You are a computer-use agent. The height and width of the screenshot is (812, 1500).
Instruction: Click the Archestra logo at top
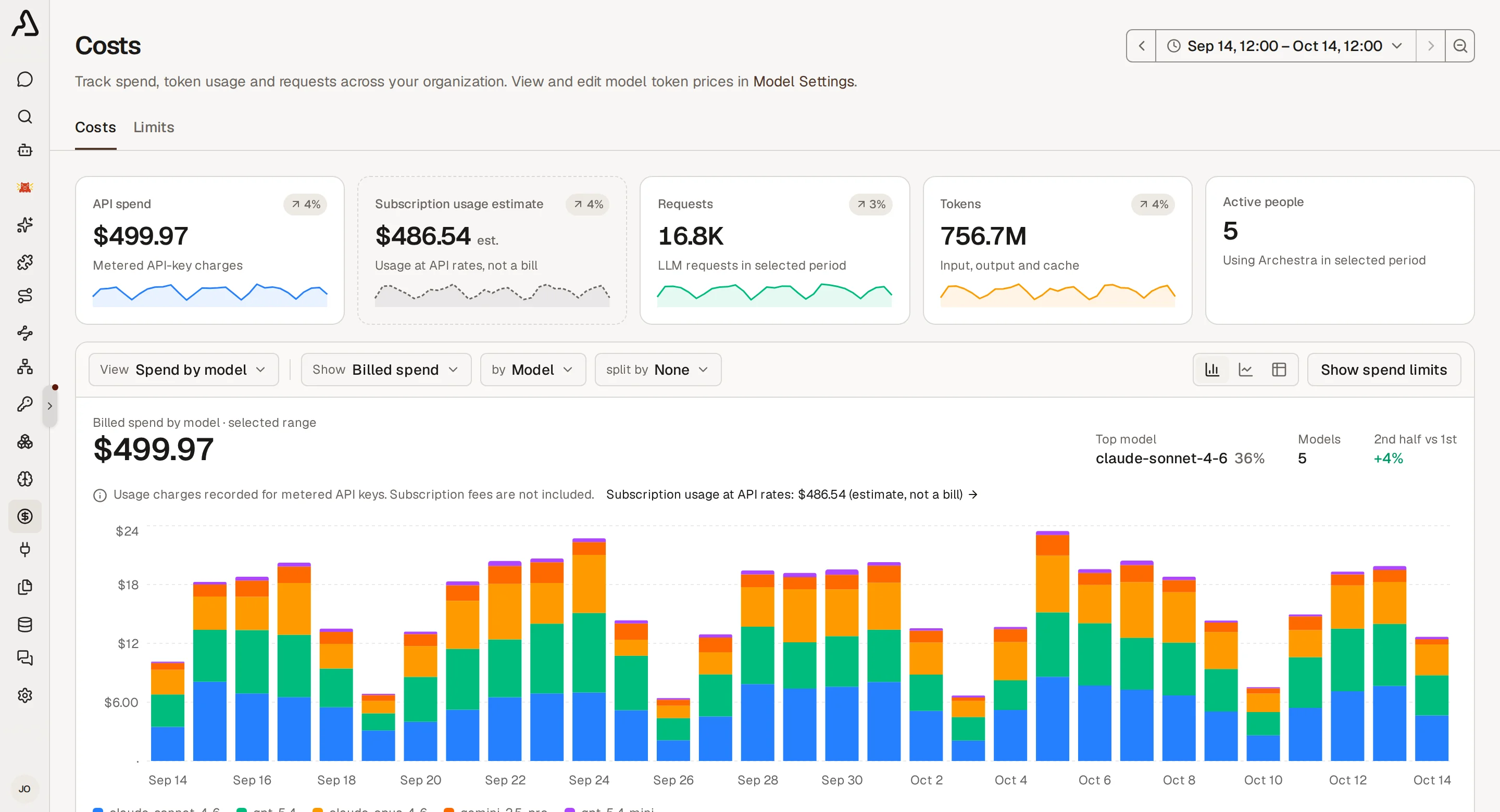(x=25, y=23)
